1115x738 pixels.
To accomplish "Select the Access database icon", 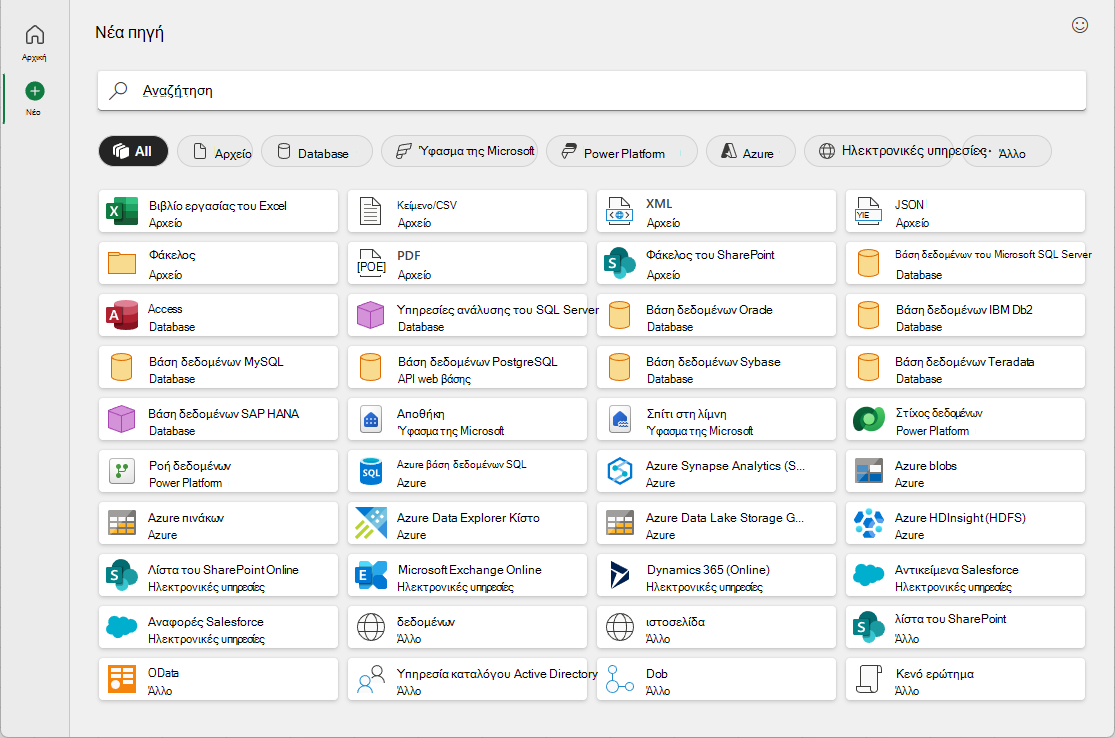I will point(122,315).
